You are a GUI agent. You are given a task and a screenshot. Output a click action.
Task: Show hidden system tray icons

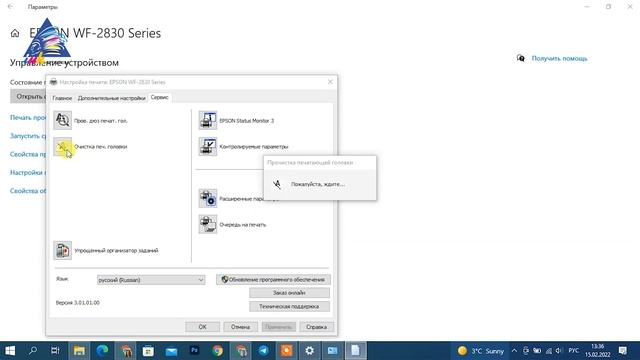click(514, 351)
